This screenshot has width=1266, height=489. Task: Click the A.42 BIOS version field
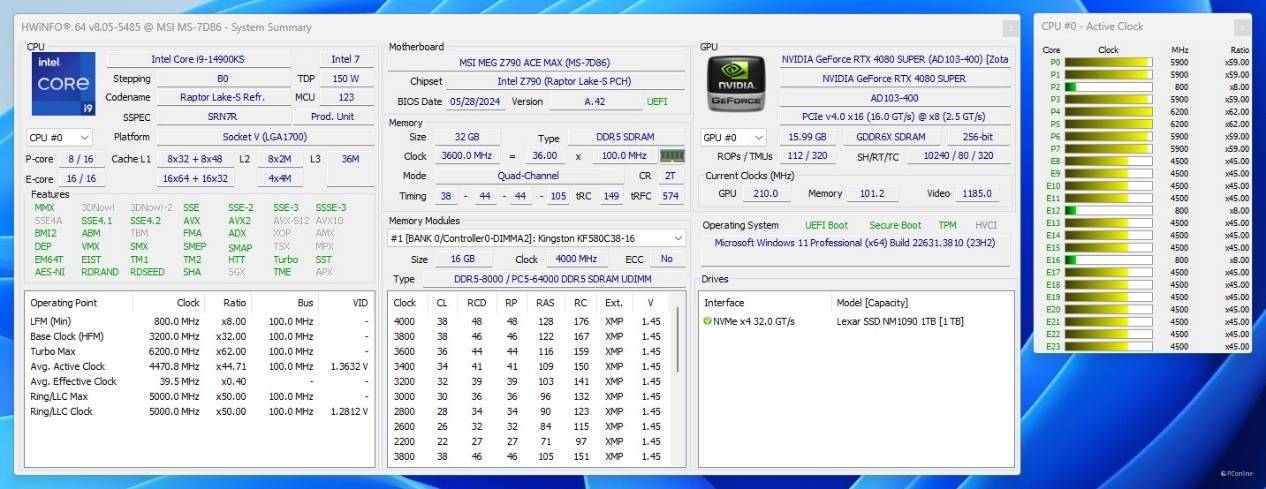tap(594, 101)
